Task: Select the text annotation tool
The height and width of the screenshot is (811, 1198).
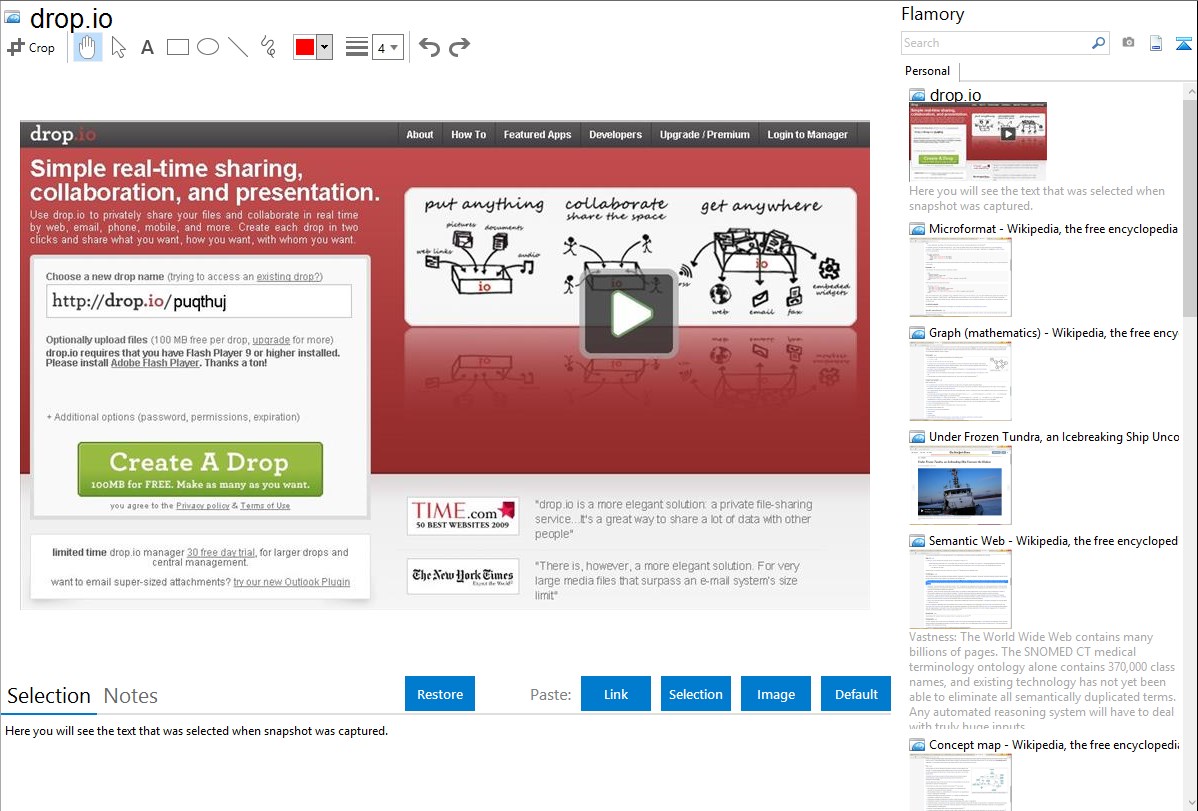Action: [x=147, y=47]
